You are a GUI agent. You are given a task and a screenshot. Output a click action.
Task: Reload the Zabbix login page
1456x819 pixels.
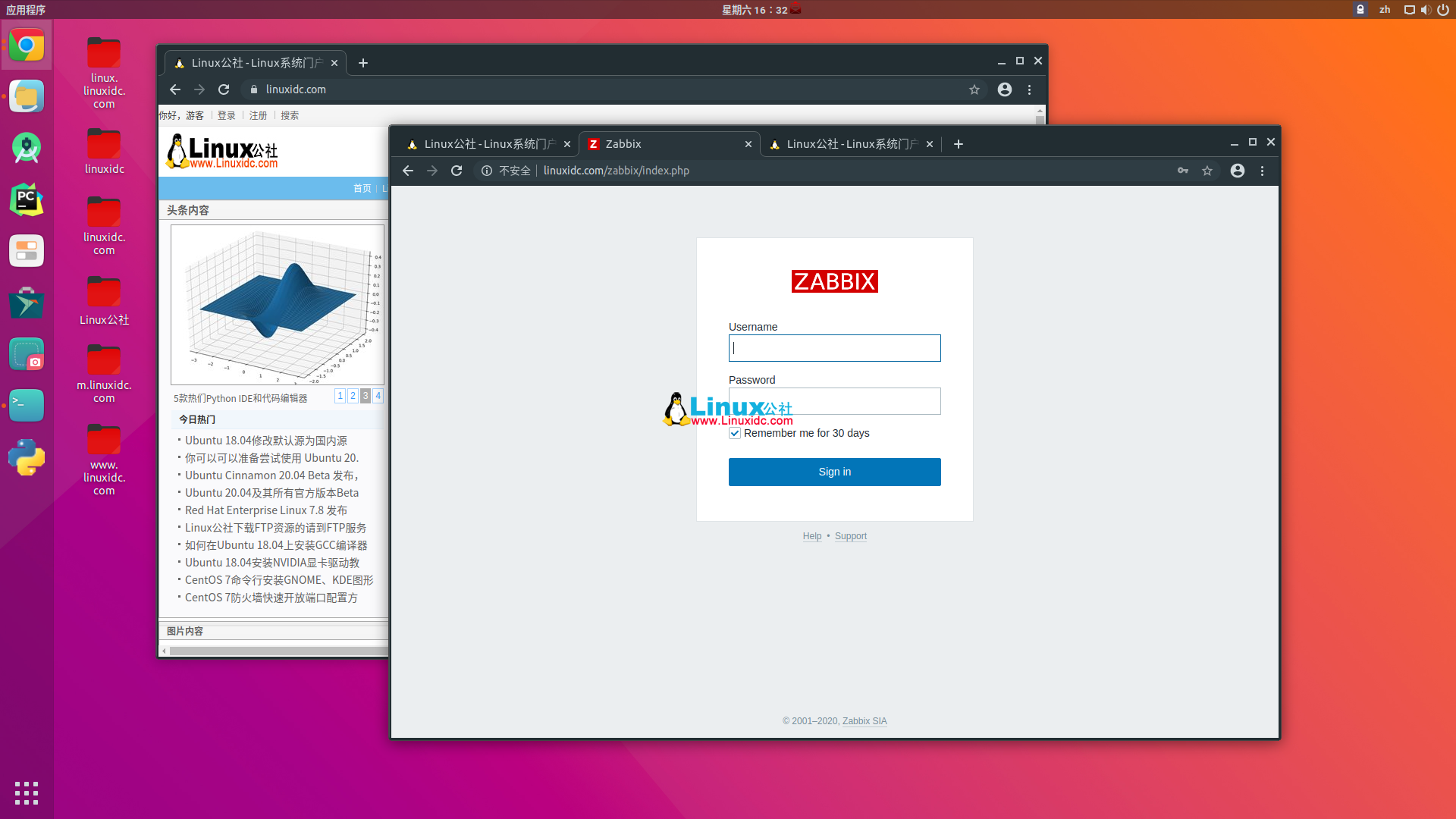(457, 171)
